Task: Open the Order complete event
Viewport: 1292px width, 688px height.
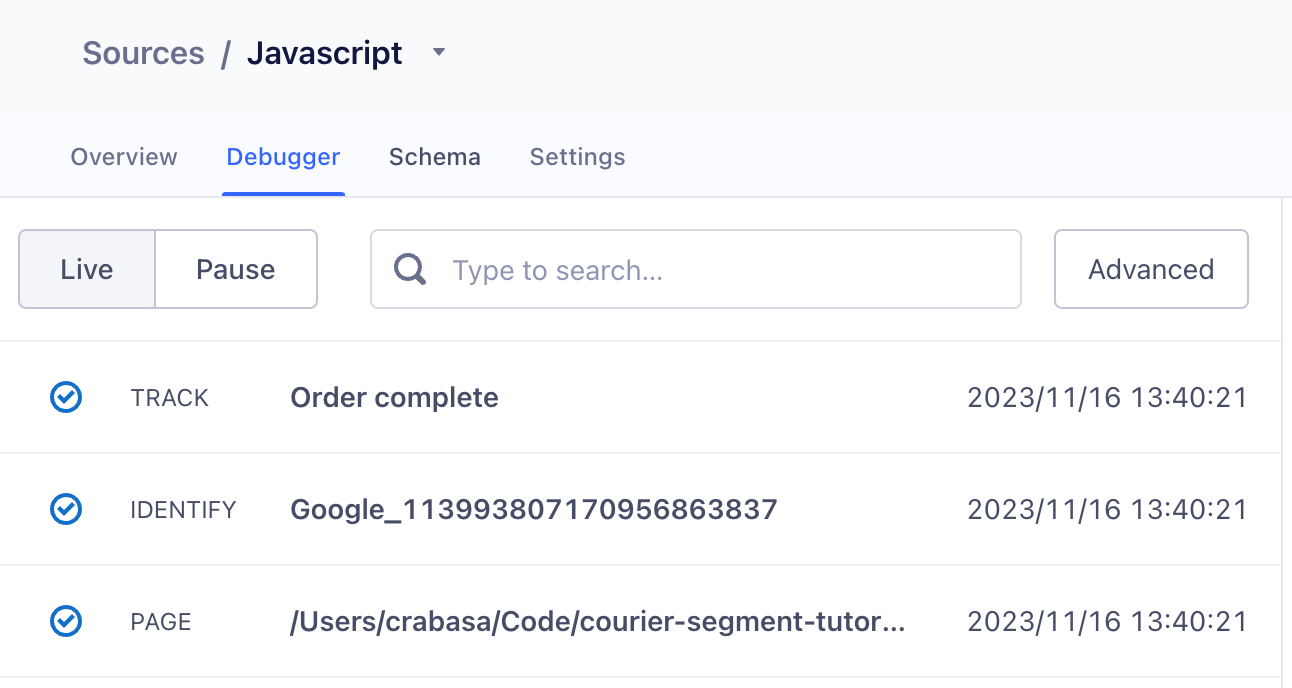Action: [394, 398]
